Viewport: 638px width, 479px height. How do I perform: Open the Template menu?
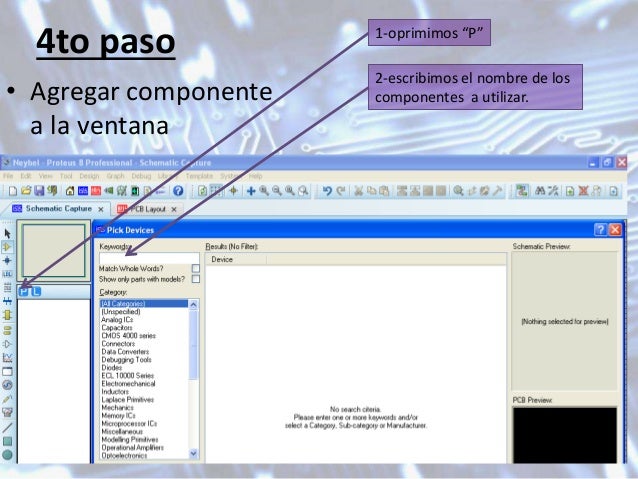(199, 176)
